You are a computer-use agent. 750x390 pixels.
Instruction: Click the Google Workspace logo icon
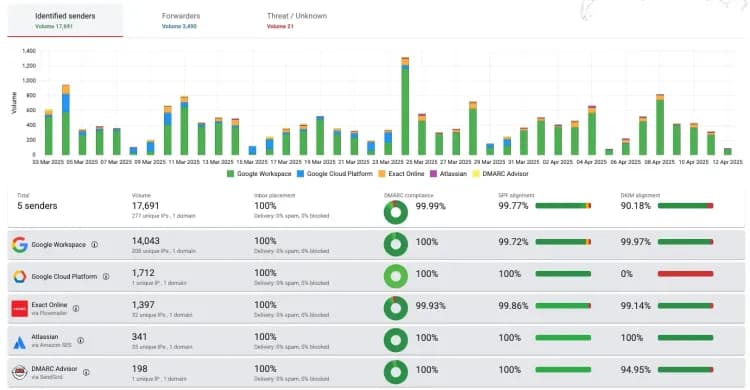point(20,245)
